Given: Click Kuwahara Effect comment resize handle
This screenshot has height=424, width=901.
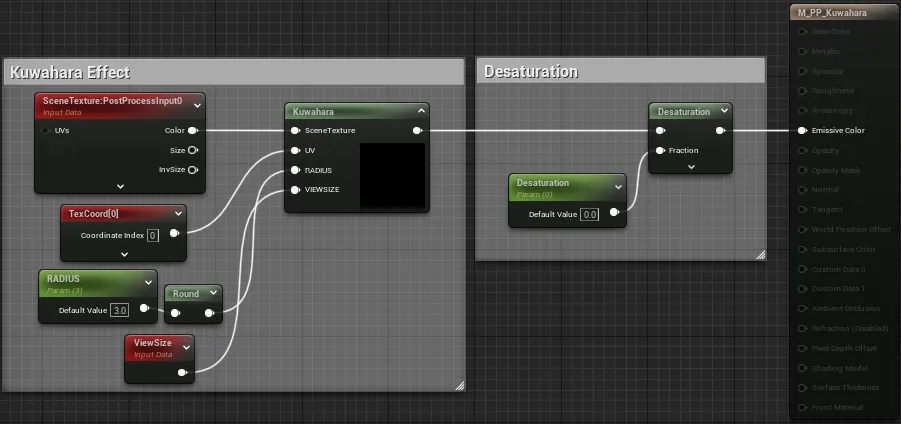Looking at the screenshot, I should point(460,386).
